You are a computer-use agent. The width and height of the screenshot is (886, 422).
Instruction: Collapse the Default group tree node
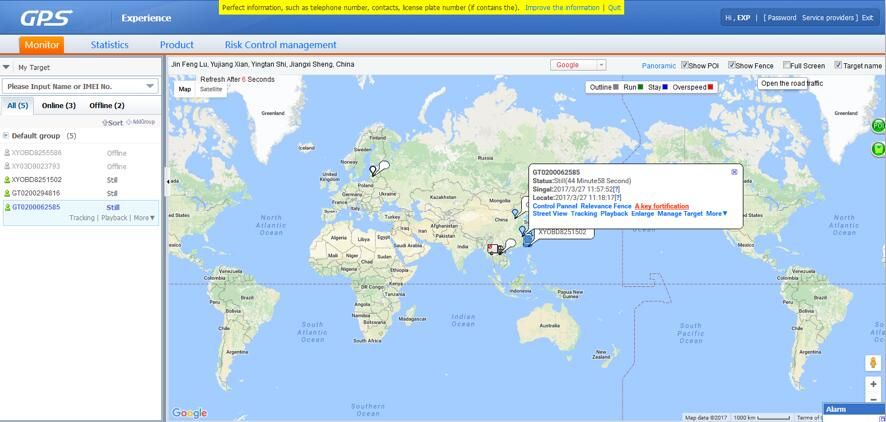(x=6, y=136)
